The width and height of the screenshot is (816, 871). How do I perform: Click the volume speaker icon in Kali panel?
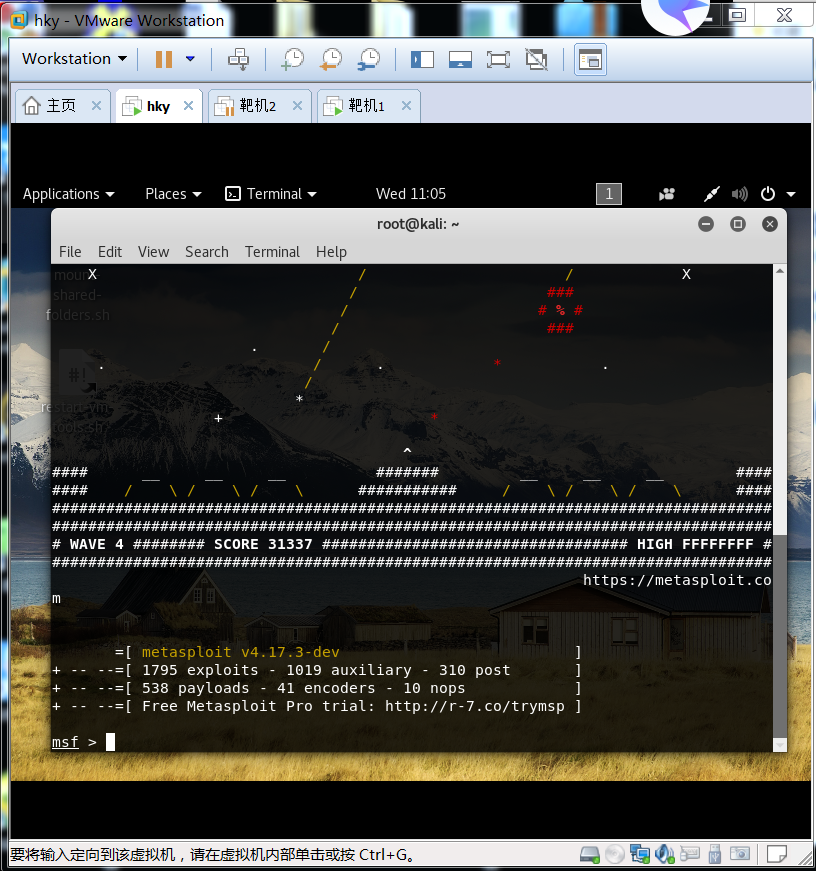(739, 194)
